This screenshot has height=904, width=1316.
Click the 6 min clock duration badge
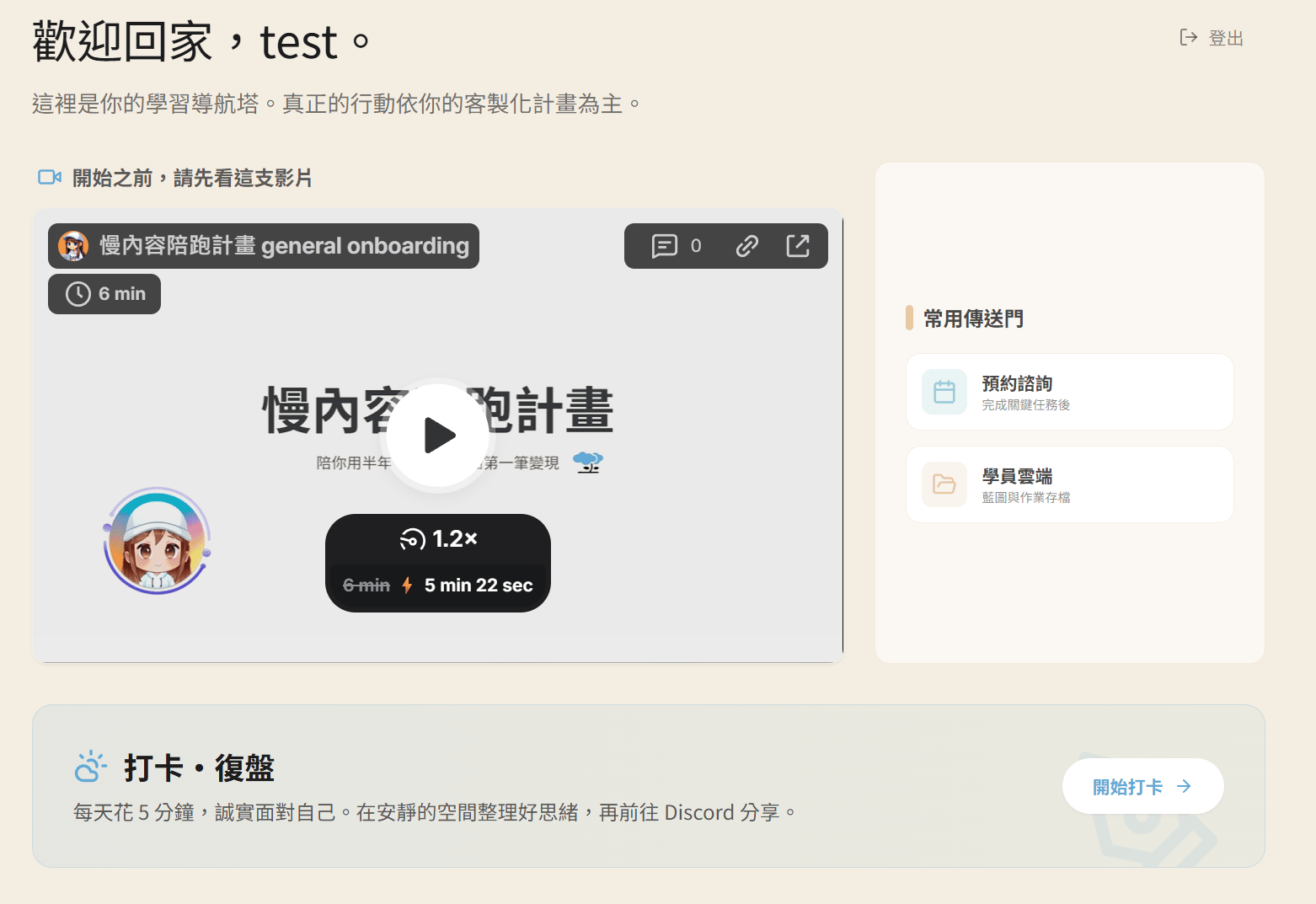click(x=104, y=294)
